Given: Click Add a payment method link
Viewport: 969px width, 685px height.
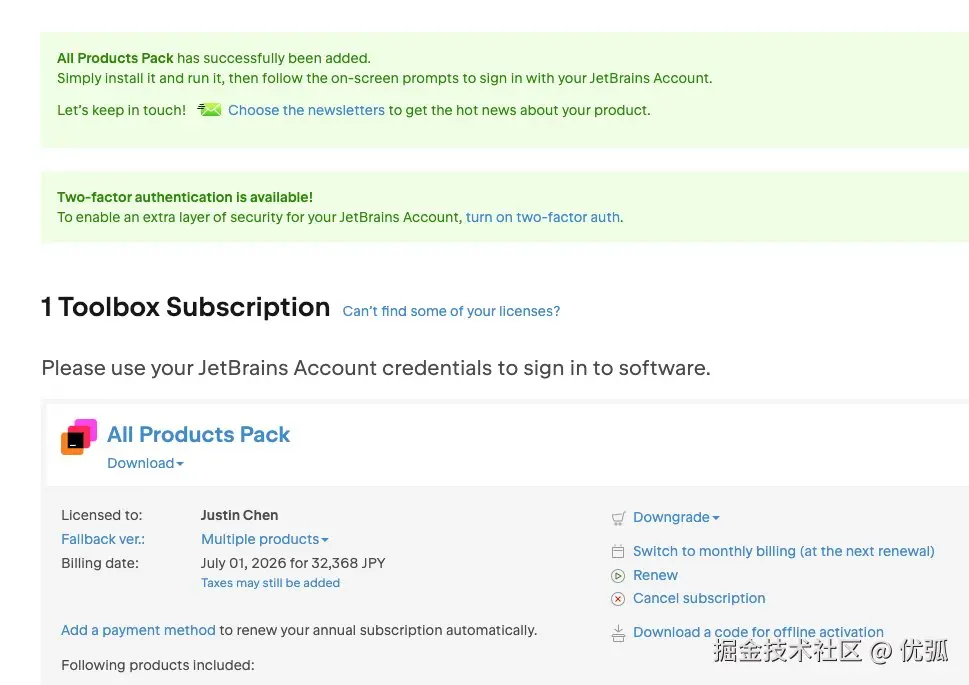Looking at the screenshot, I should 138,630.
